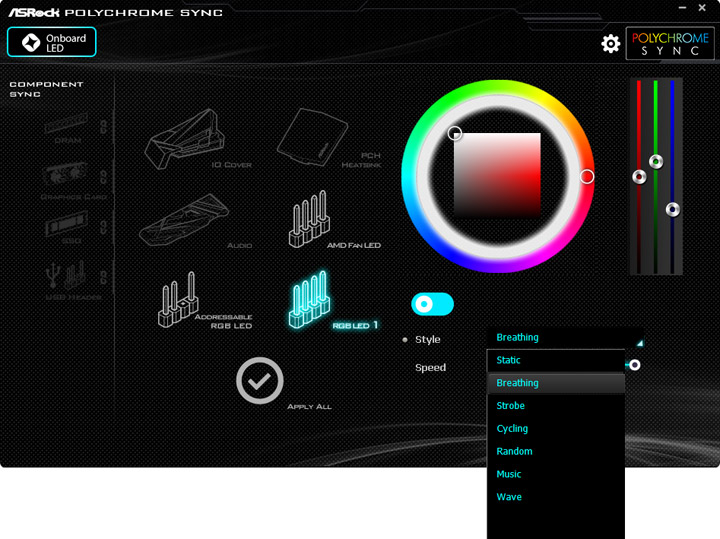This screenshot has height=539, width=720.
Task: Choose Random from the style list
Action: pos(556,451)
